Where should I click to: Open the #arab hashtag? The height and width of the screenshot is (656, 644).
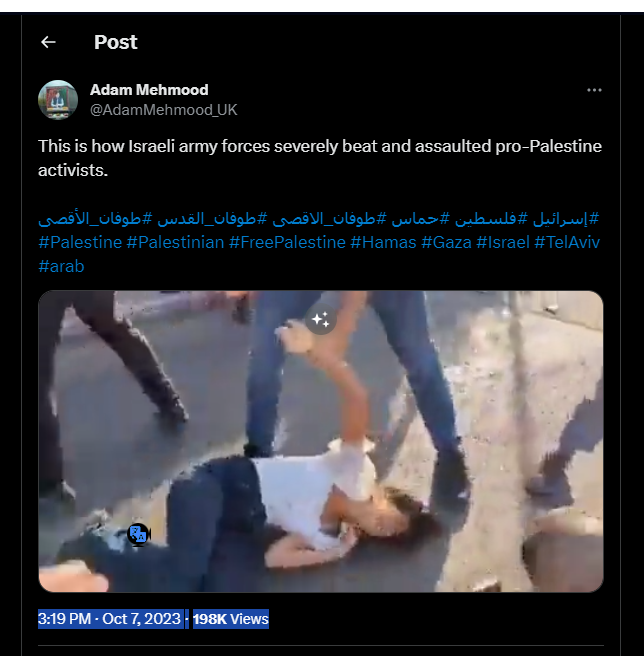(62, 266)
